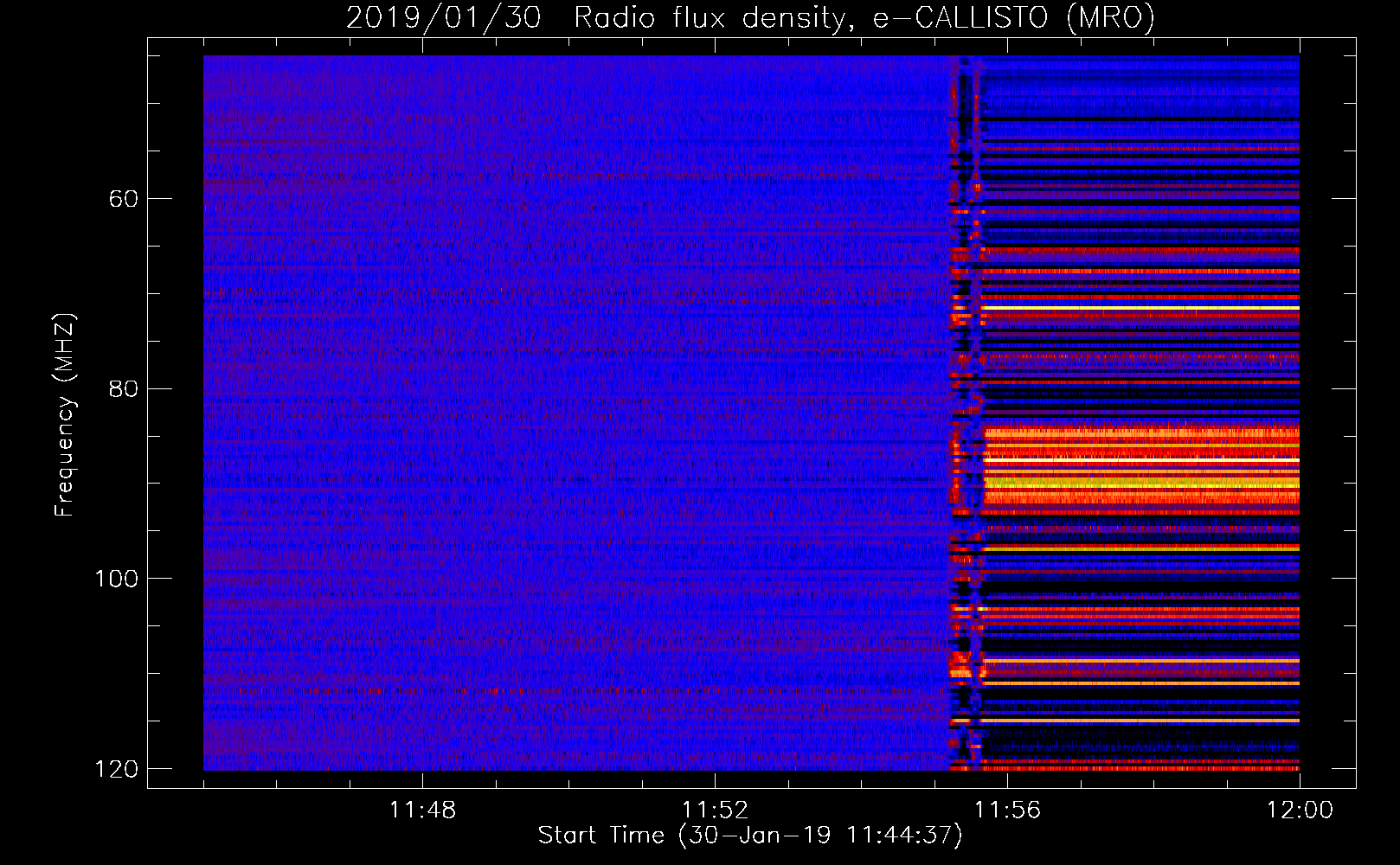Click the 'Start Time (30-Jan-19 11:44:37)' axis label
Image resolution: width=1400 pixels, height=865 pixels.
pos(750,836)
